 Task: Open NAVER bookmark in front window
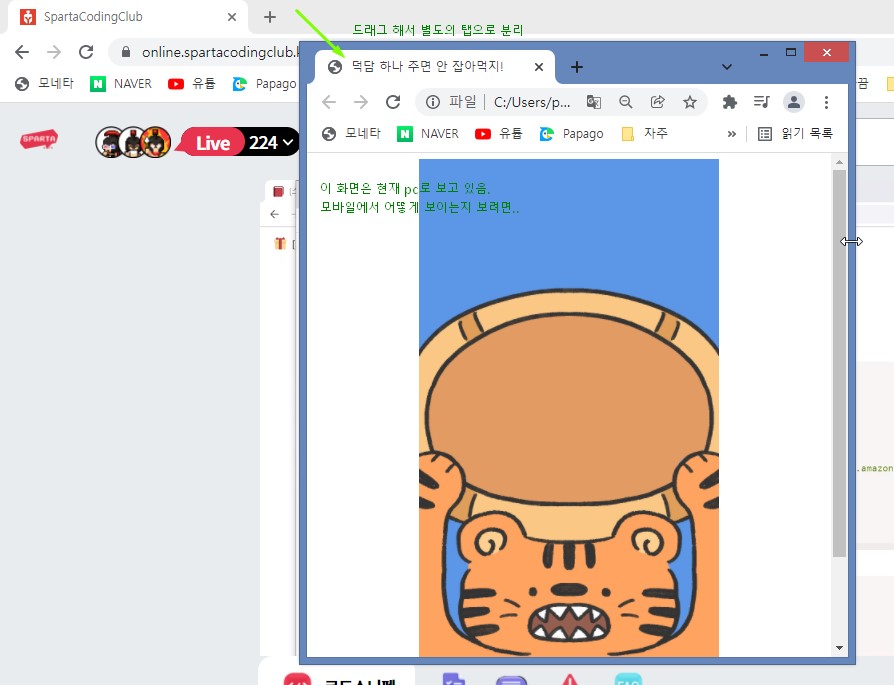[x=428, y=134]
